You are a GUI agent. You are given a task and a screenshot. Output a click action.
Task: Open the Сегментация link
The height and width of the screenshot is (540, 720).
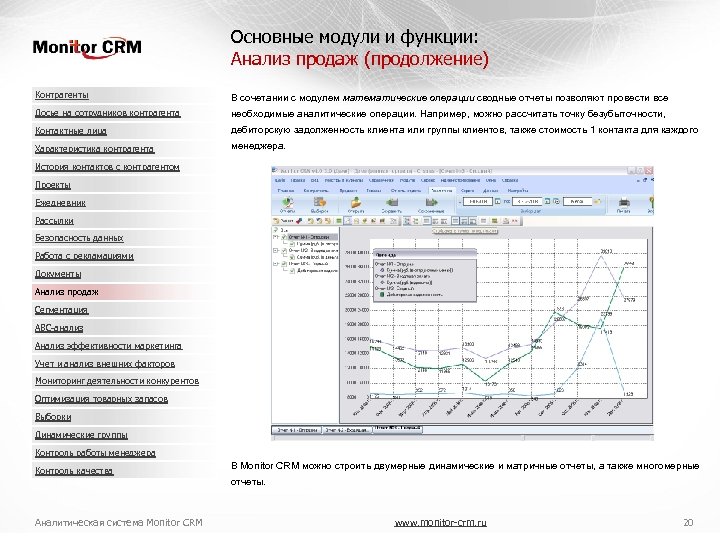pos(62,309)
